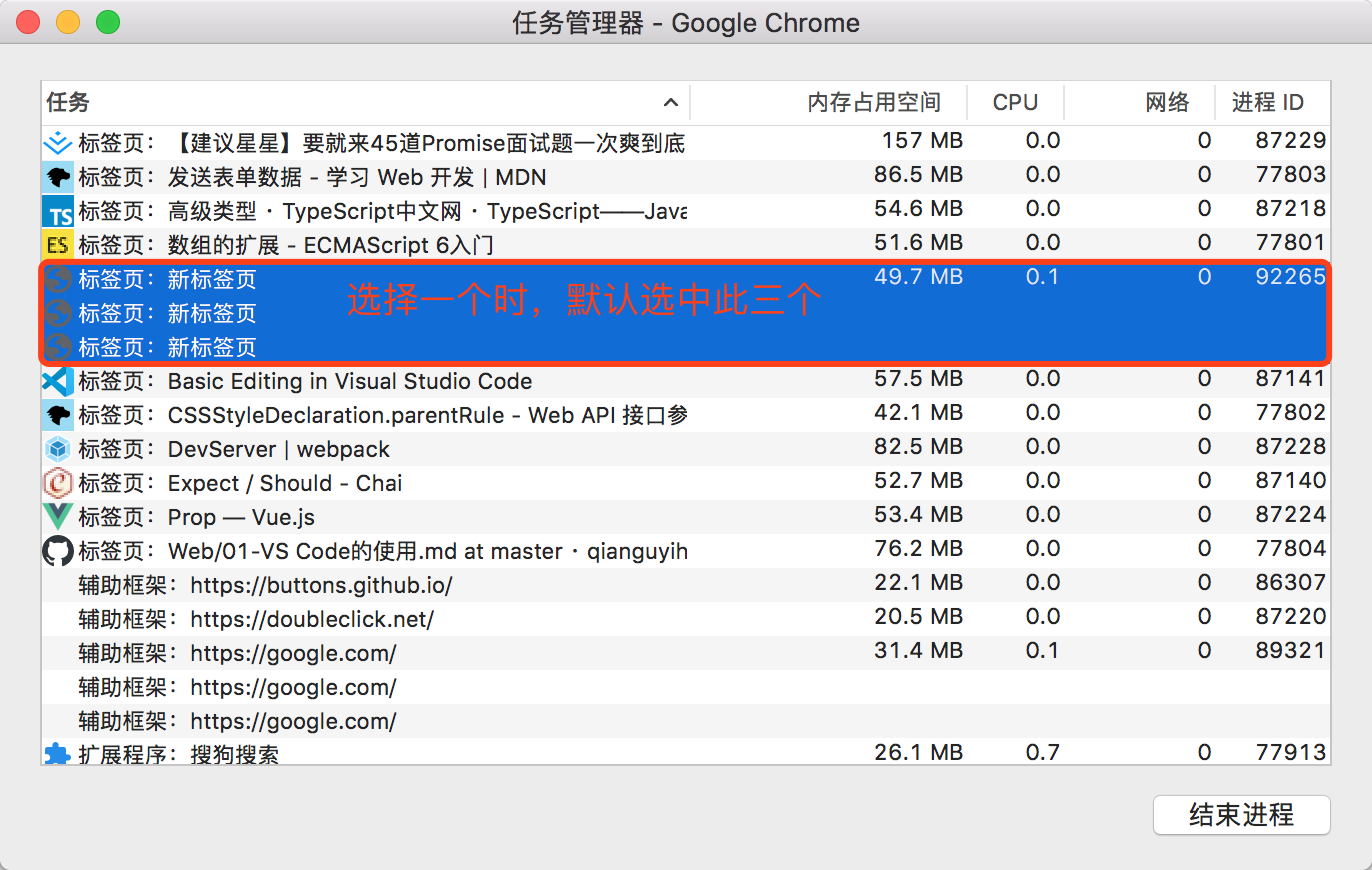This screenshot has width=1372, height=870.
Task: Click process ID 86307
Action: [1290, 583]
